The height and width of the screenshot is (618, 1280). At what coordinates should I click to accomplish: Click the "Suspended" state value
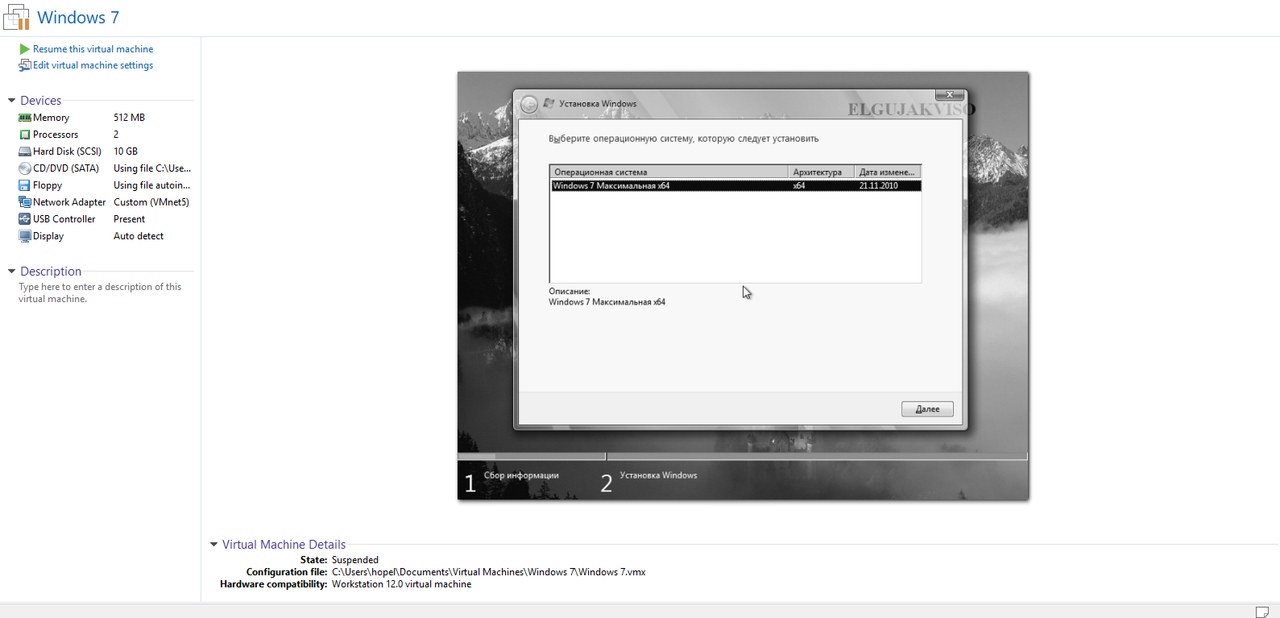point(355,560)
